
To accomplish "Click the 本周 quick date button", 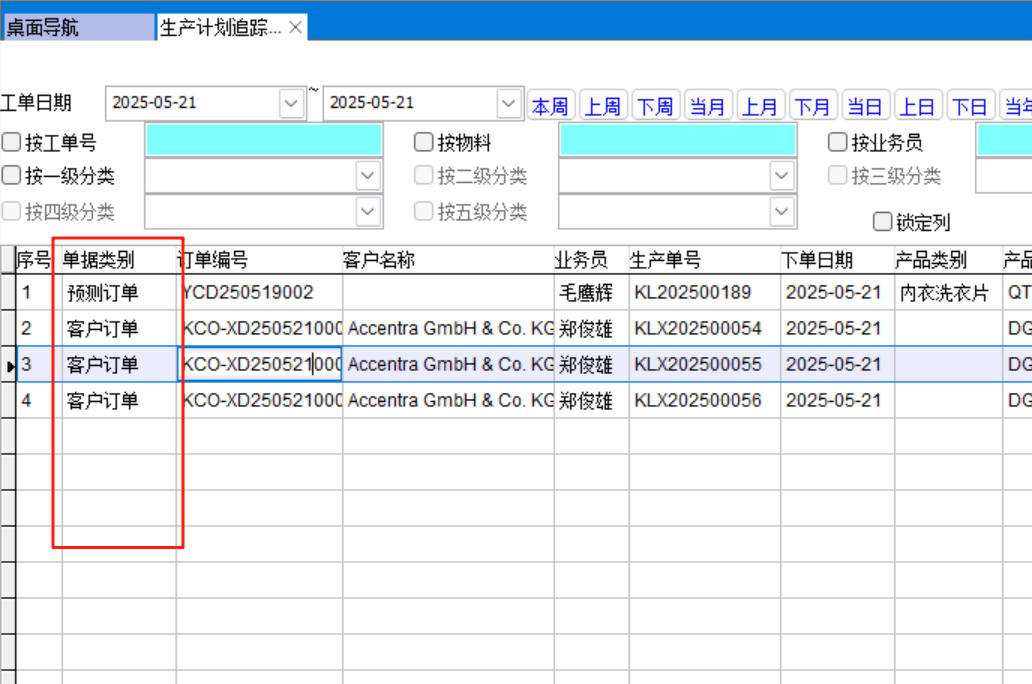I will pos(549,106).
